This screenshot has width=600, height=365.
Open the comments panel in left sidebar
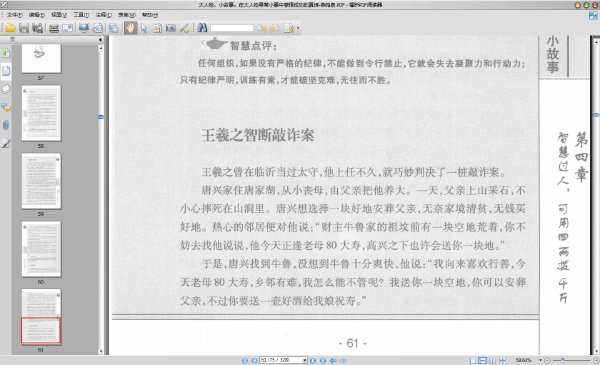tap(6, 108)
